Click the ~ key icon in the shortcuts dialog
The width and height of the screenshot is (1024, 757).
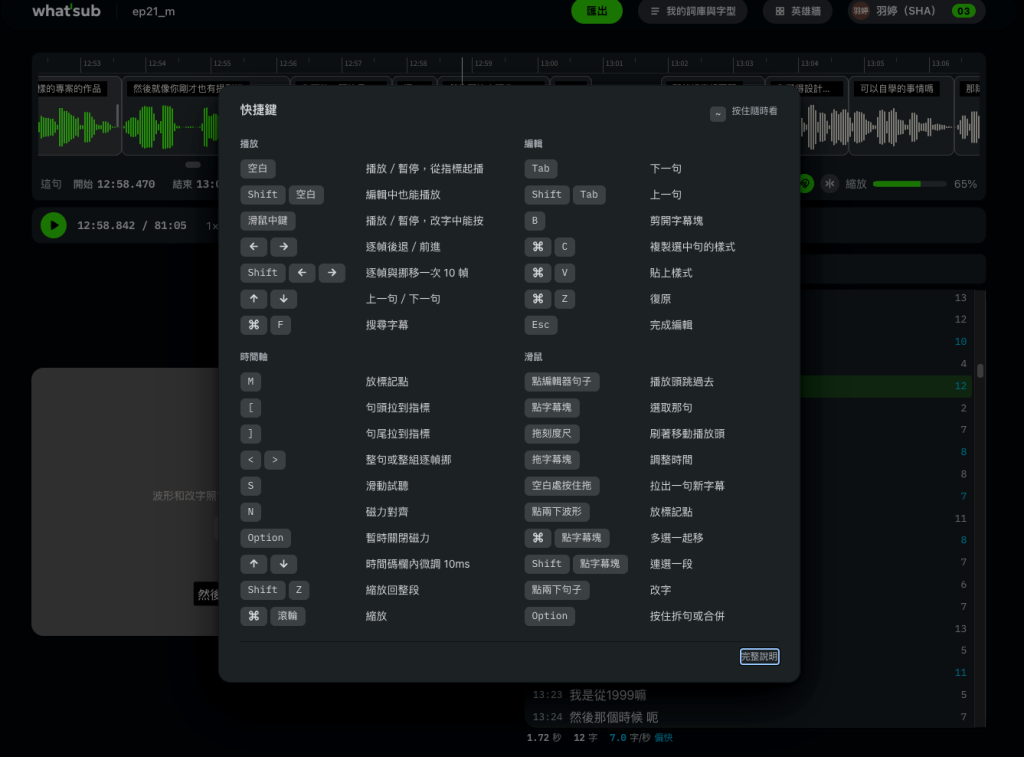718,114
